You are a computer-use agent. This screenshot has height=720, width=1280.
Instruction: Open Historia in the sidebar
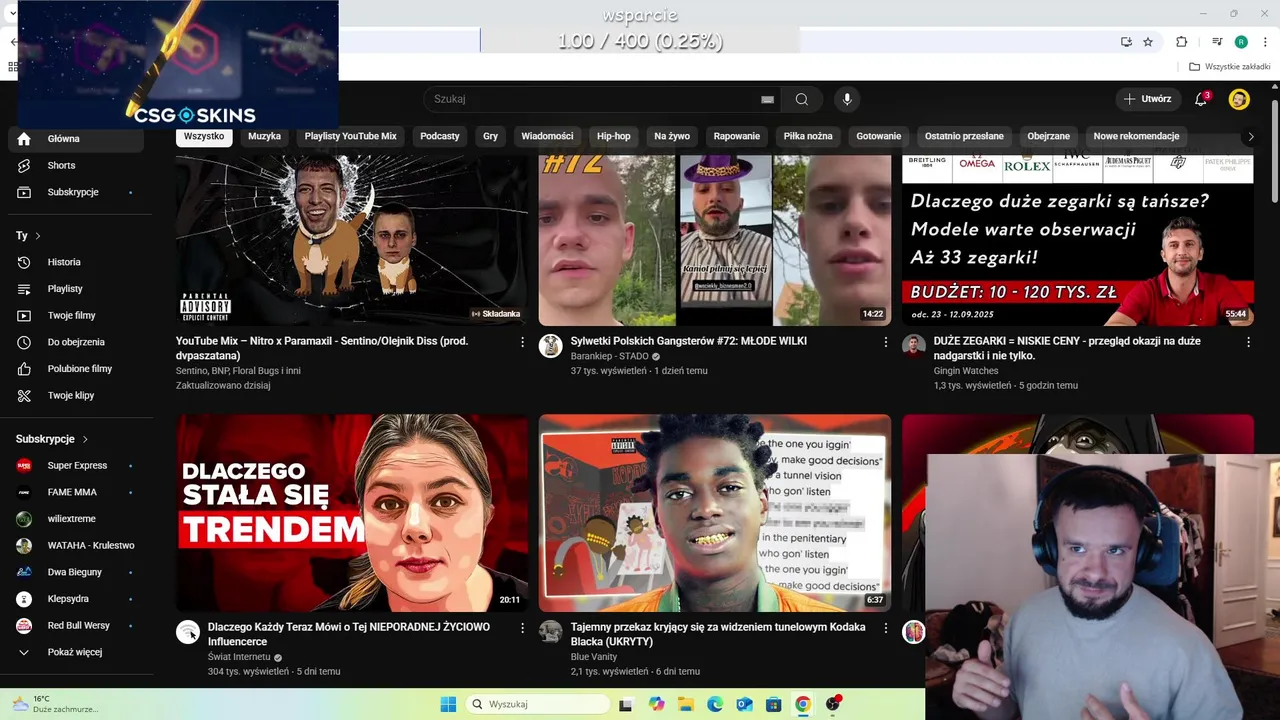tap(76, 262)
